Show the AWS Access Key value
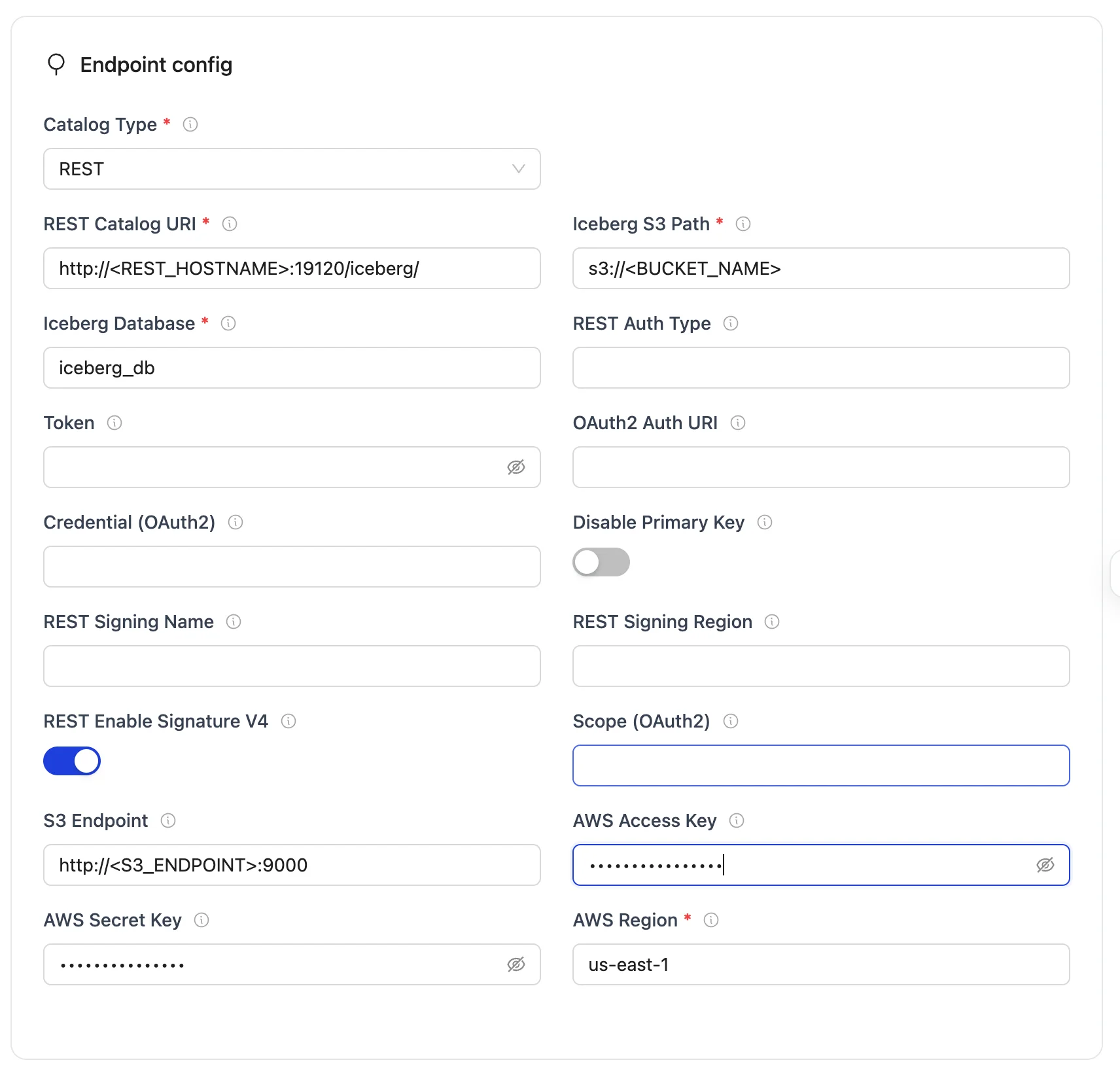Viewport: 1120px width, 1073px height. 1045,865
